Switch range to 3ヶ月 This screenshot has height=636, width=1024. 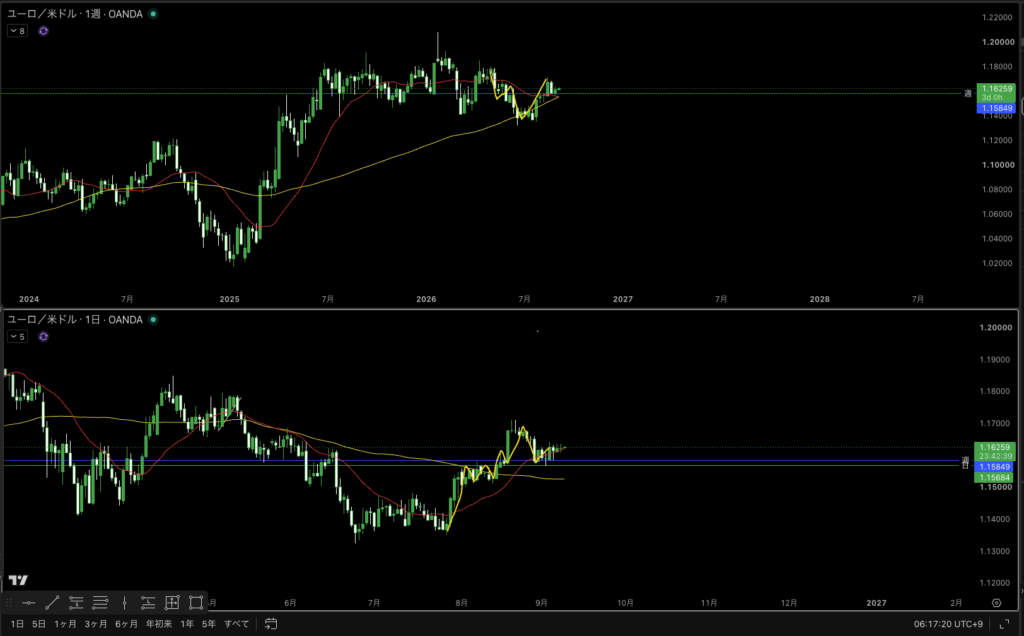96,624
